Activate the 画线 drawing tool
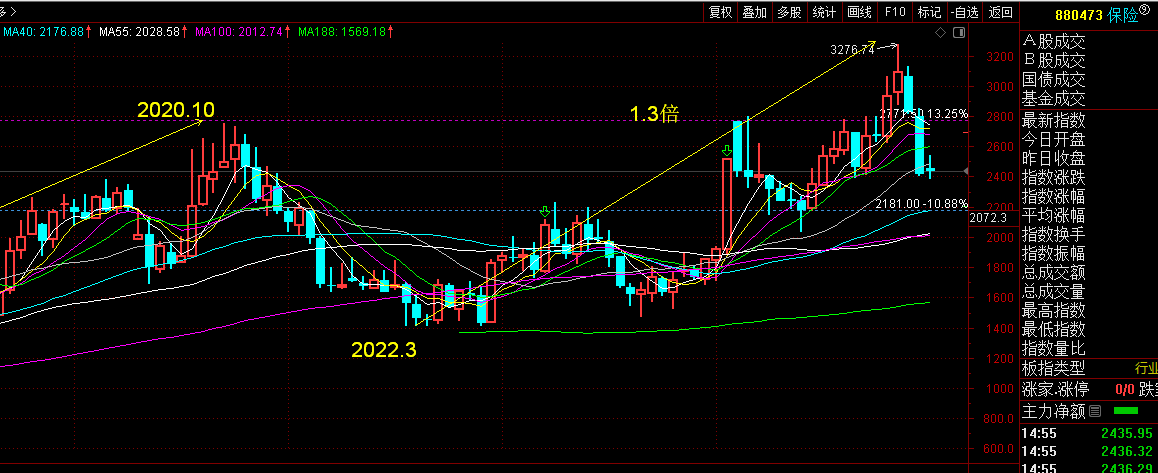 [860, 12]
